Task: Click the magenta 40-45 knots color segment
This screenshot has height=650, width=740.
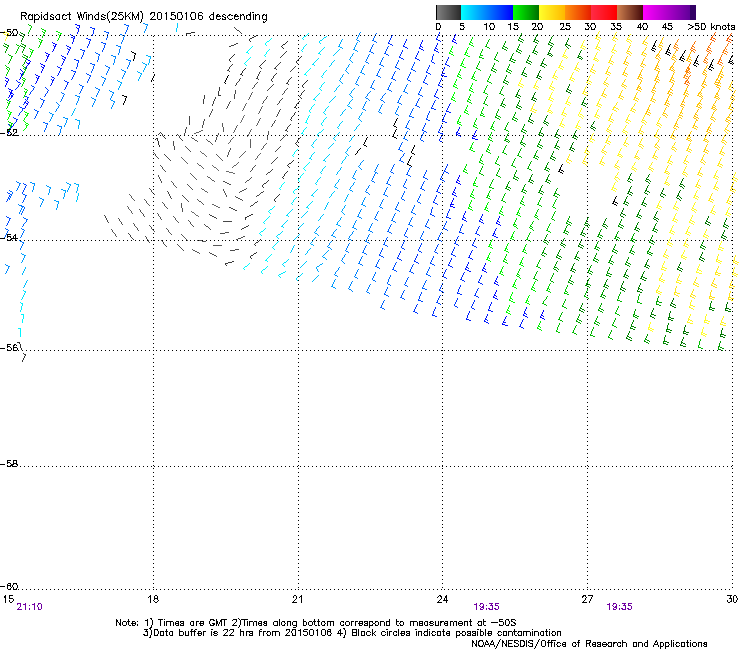Action: click(x=656, y=12)
